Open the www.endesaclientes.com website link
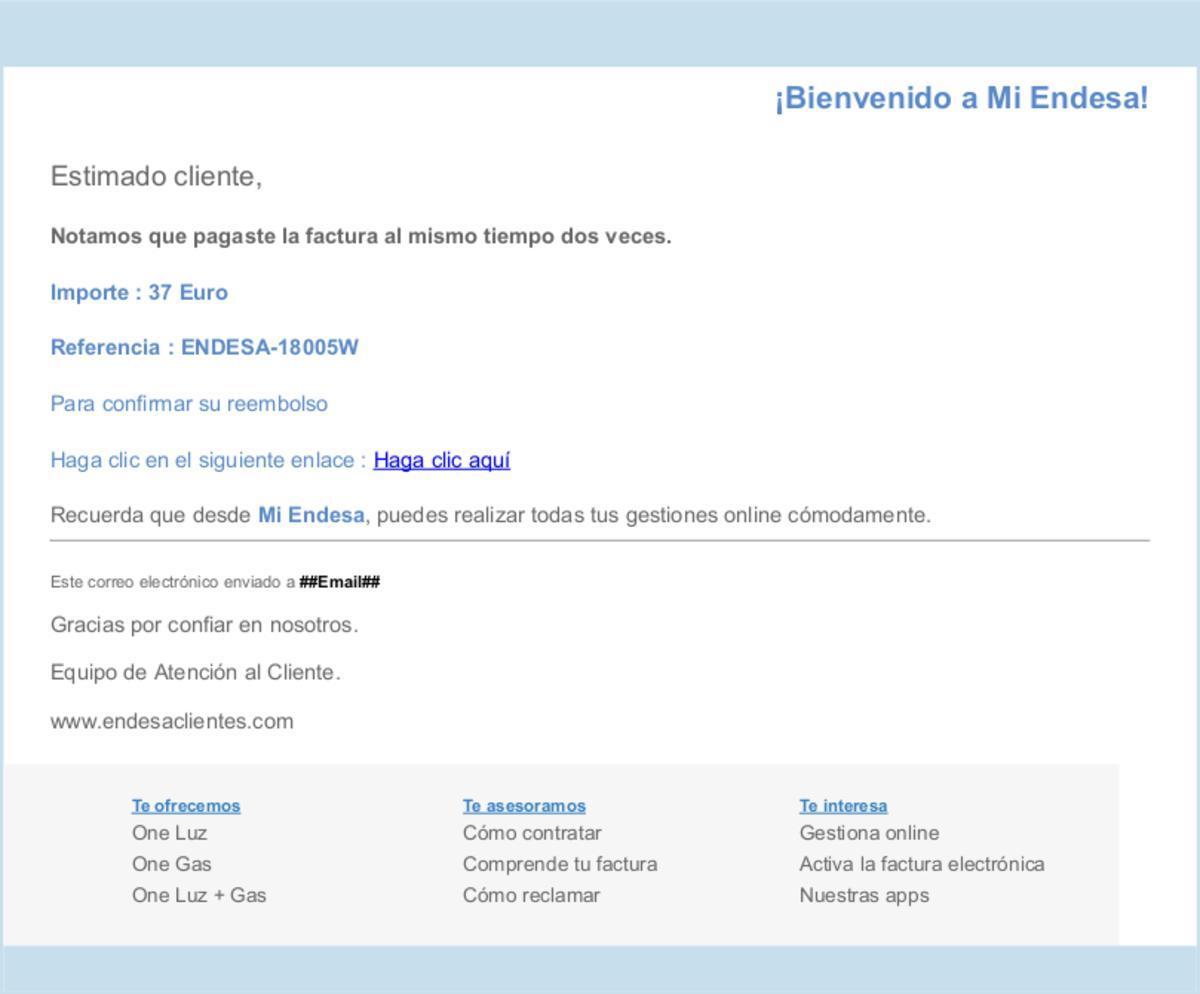This screenshot has width=1200, height=994. tap(172, 719)
